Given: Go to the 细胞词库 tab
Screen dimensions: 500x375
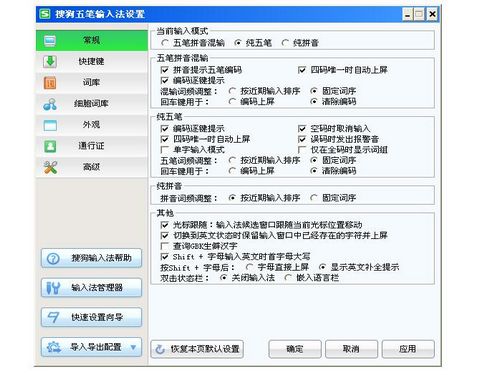Looking at the screenshot, I should (x=92, y=104).
